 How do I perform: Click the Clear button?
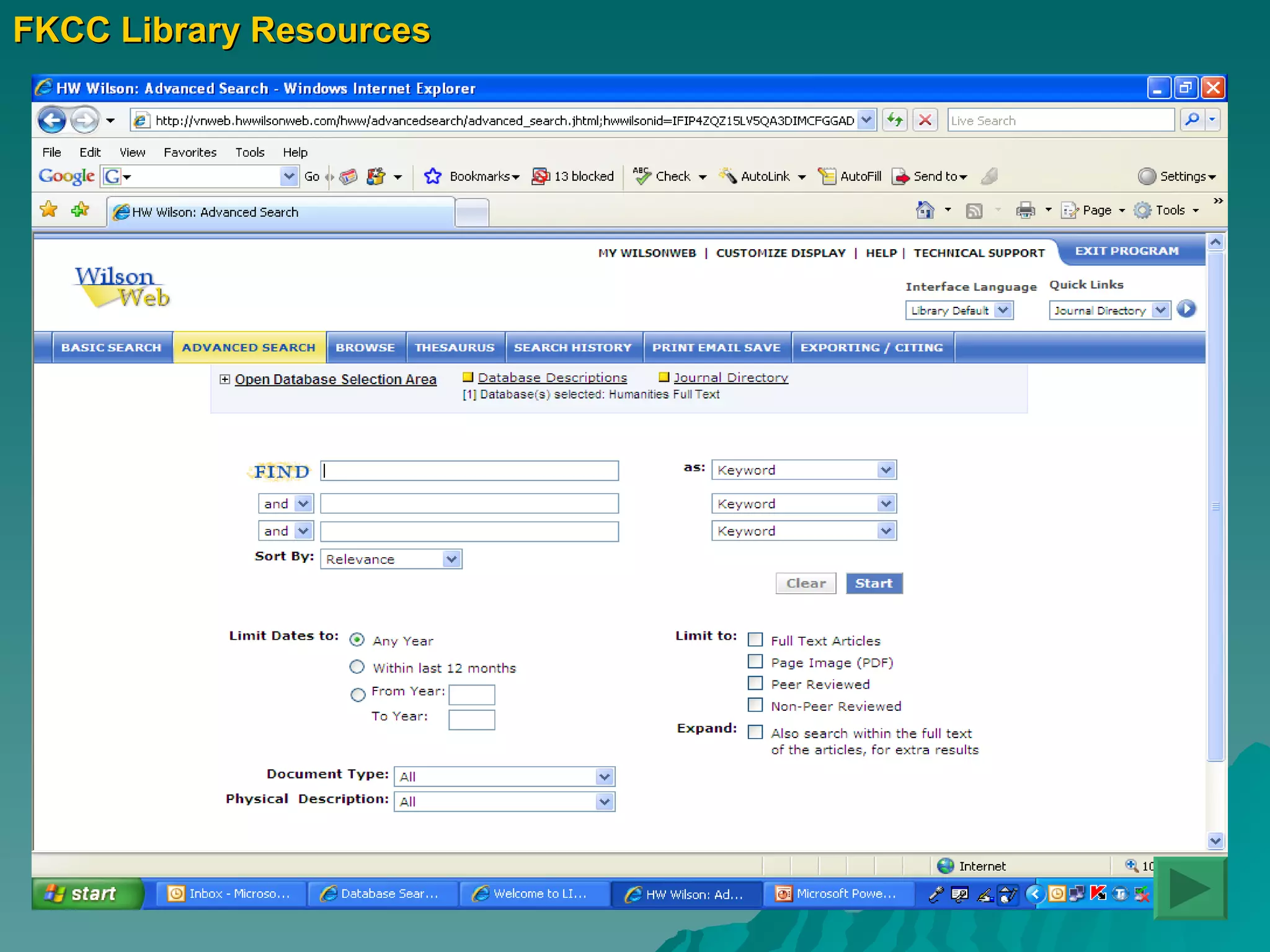806,583
